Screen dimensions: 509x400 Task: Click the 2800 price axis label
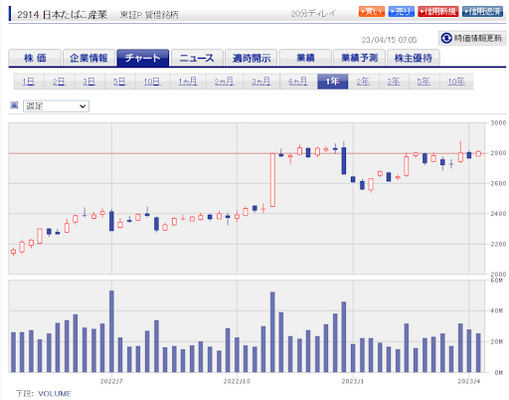pyautogui.click(x=498, y=153)
